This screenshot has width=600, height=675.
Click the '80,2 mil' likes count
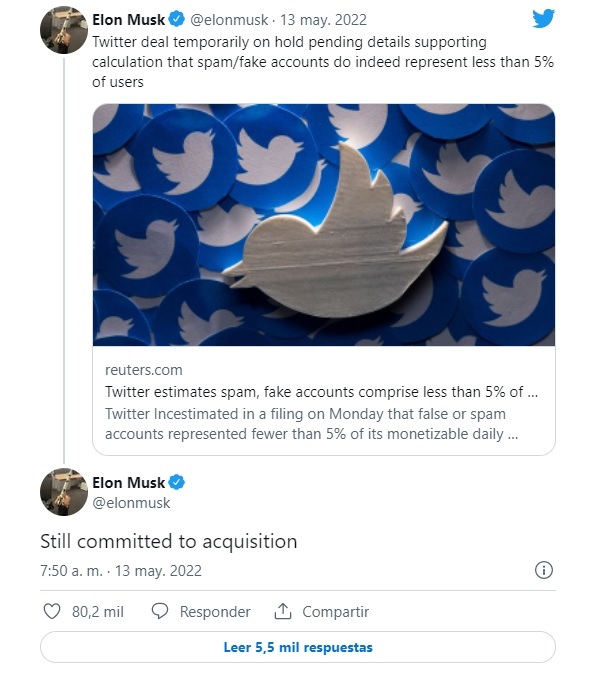pyautogui.click(x=98, y=611)
